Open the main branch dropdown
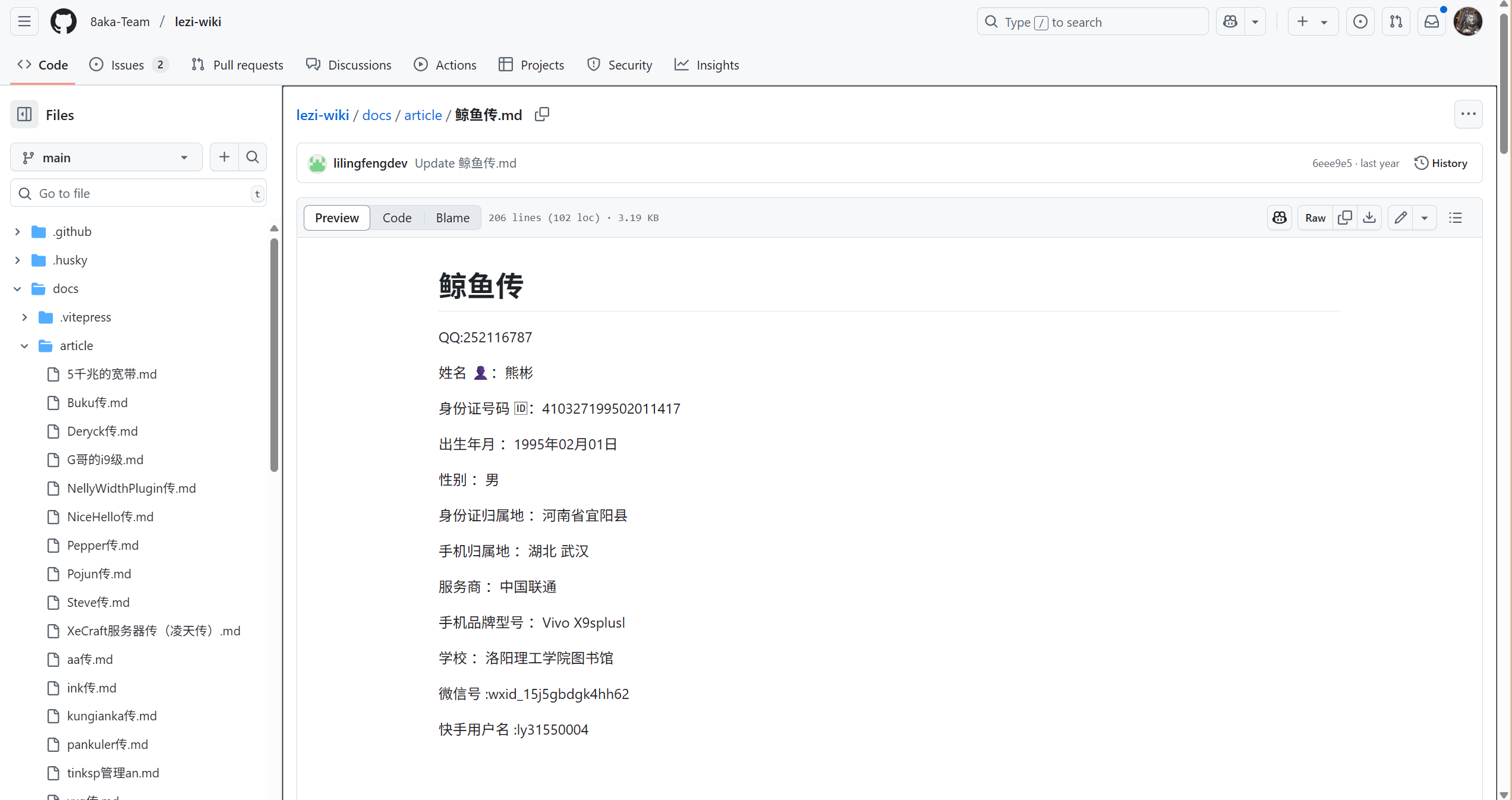This screenshot has height=800, width=1512. pos(106,157)
